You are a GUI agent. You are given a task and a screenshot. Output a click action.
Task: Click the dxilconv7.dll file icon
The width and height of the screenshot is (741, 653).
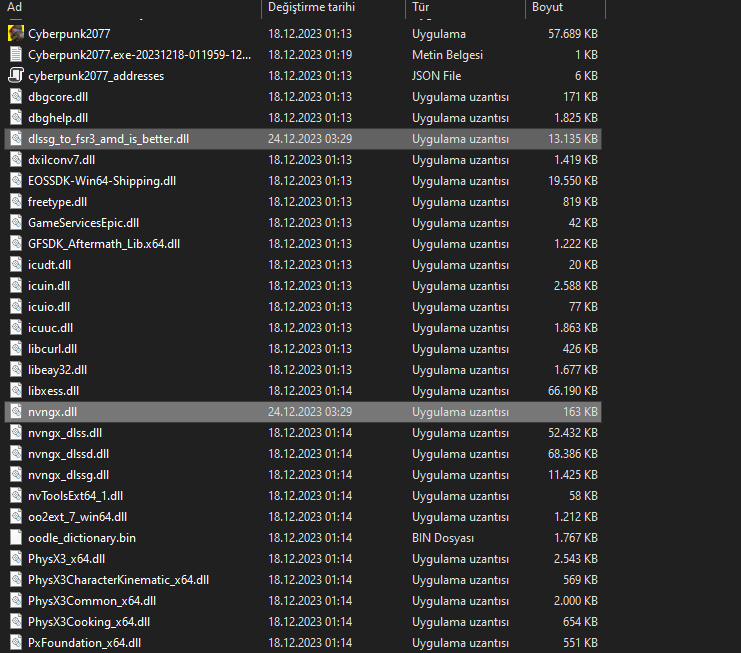click(x=16, y=160)
